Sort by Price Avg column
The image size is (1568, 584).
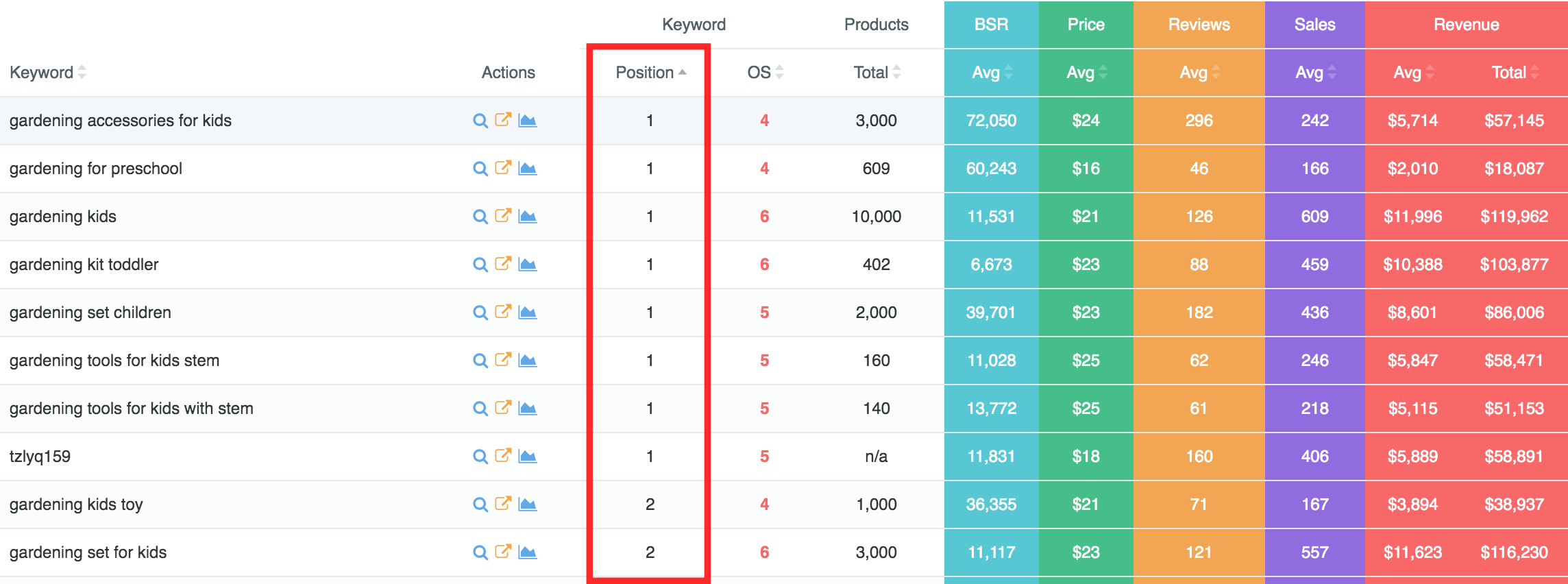click(1086, 73)
